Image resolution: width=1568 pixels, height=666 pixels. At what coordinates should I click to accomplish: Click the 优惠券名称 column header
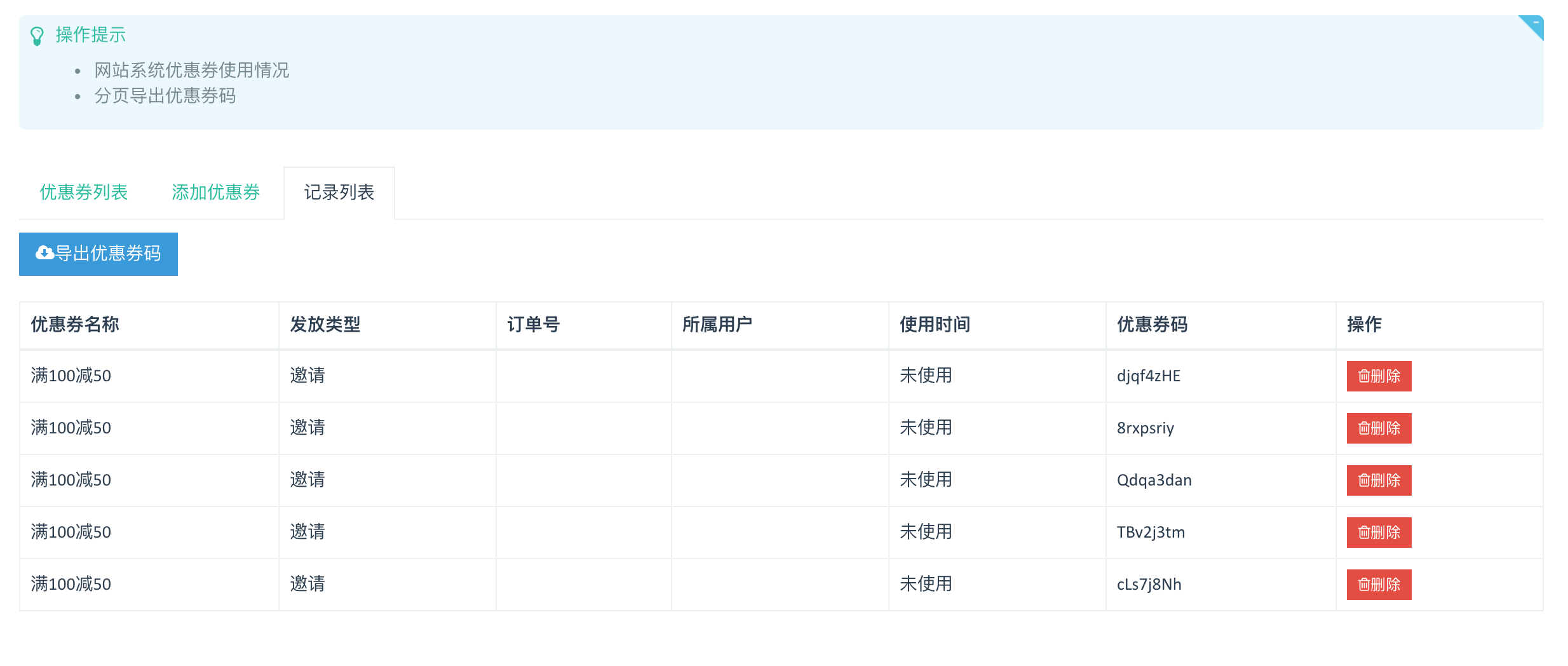[75, 325]
